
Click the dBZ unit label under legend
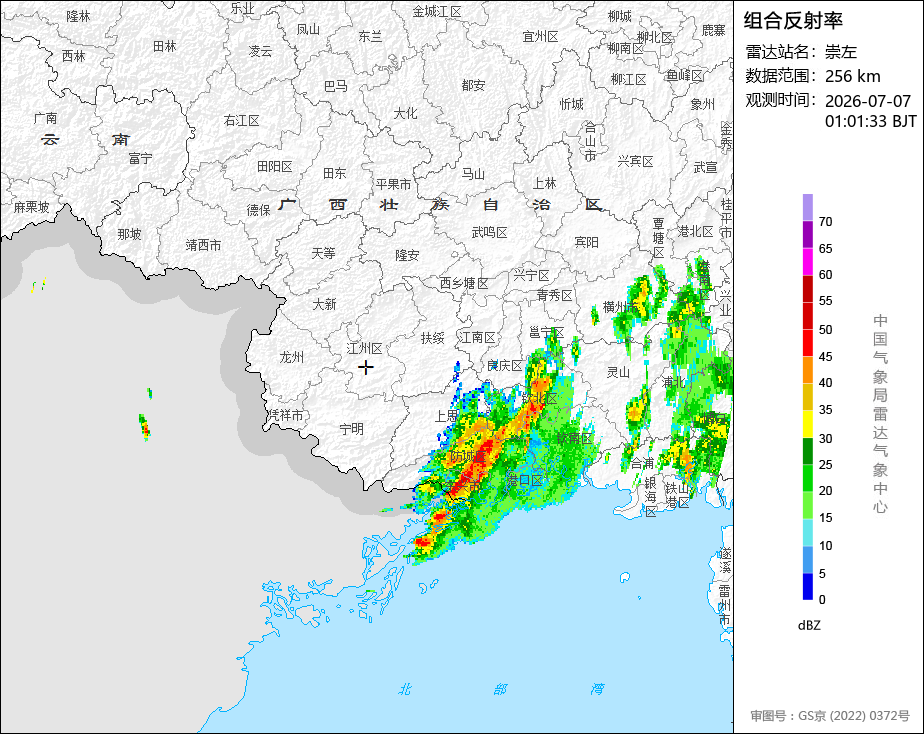[x=809, y=626]
